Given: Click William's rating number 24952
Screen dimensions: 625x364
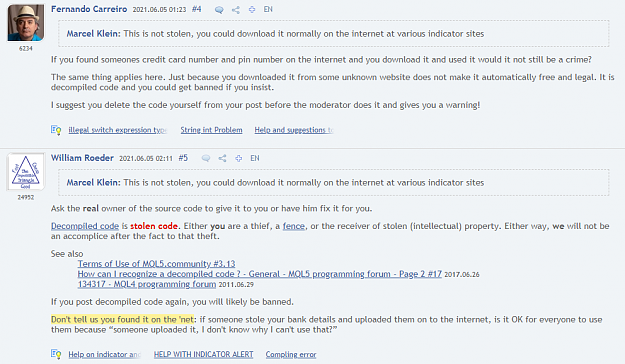Looking at the screenshot, I should [x=26, y=197].
